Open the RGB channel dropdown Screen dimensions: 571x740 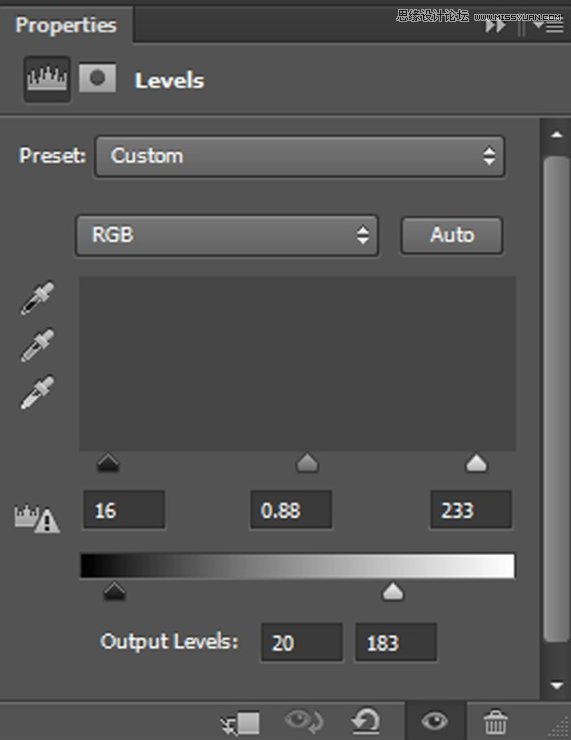[x=227, y=235]
